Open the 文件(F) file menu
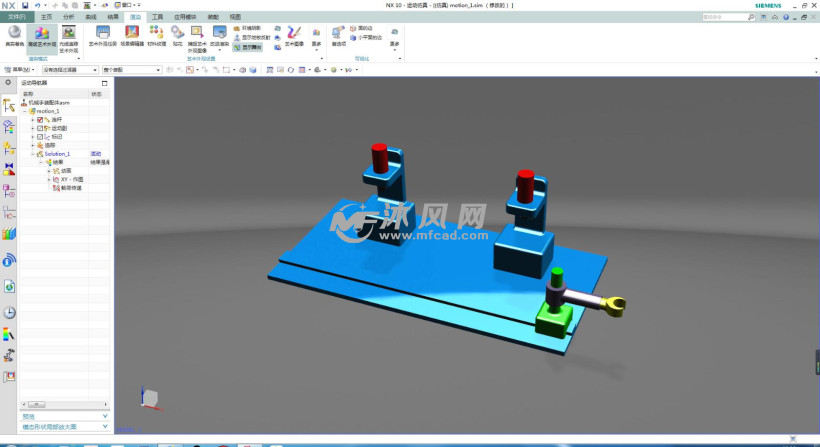Viewport: 820px width, 447px height. coord(17,17)
